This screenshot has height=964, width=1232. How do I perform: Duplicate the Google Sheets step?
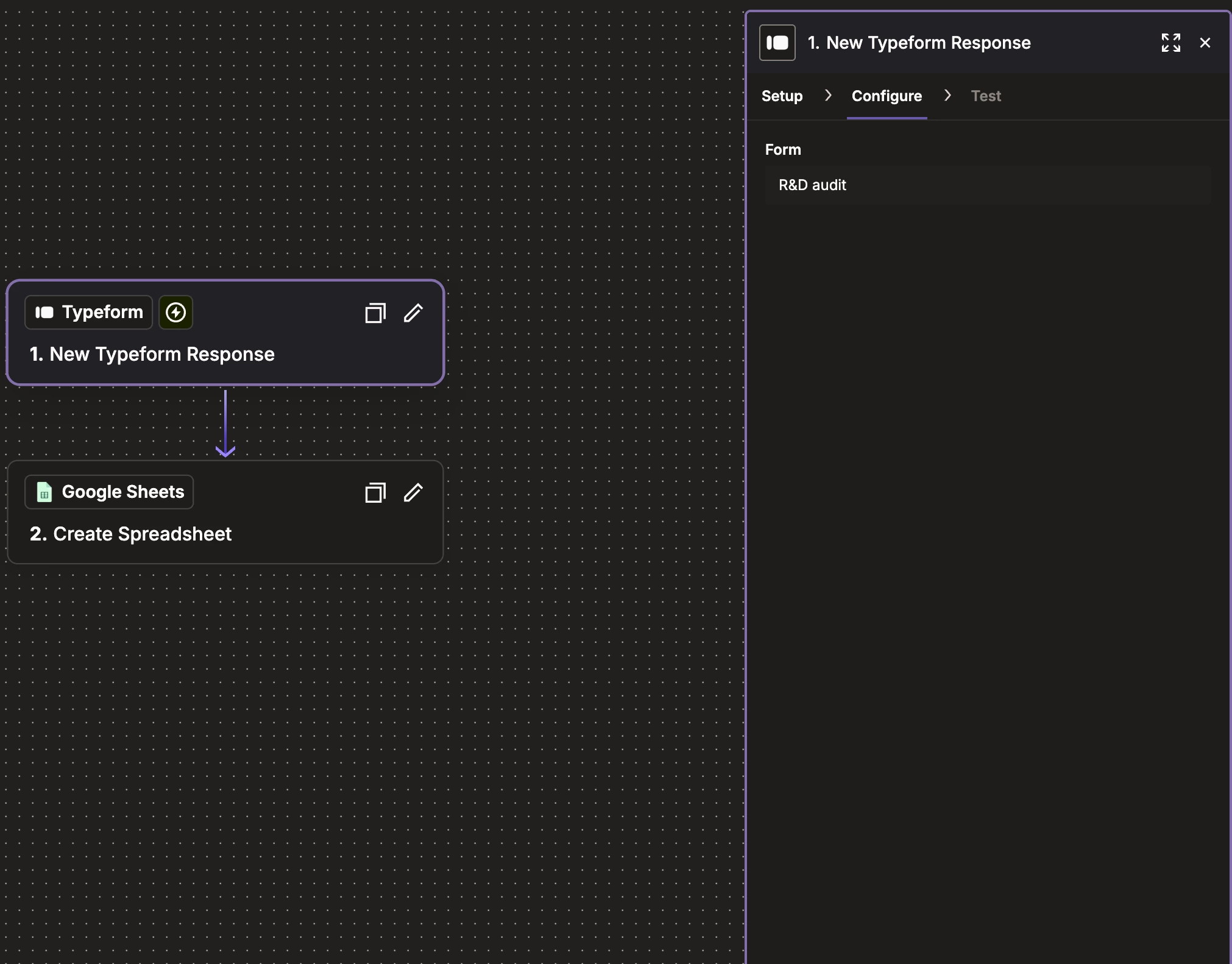375,493
